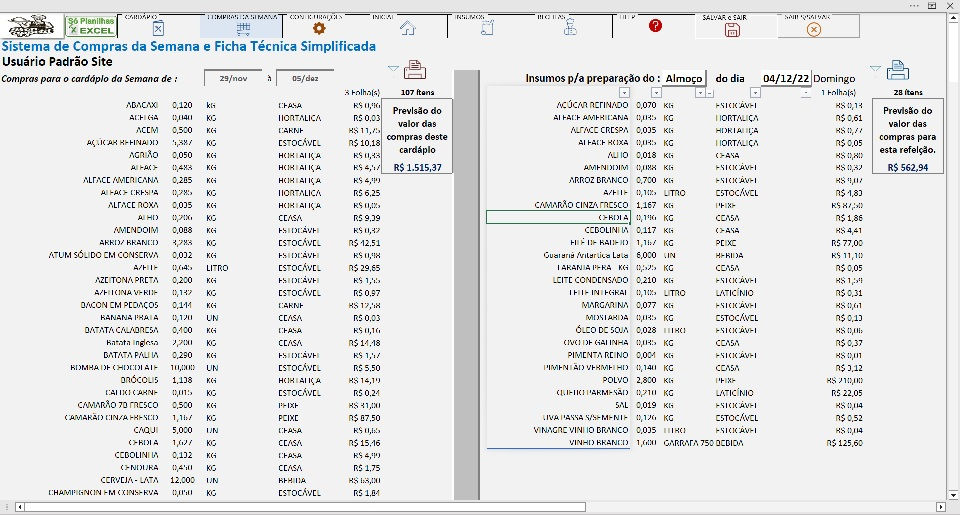Select ABACAXI in the weekly purchases list
Viewport: 960px width, 515px height.
click(x=142, y=105)
